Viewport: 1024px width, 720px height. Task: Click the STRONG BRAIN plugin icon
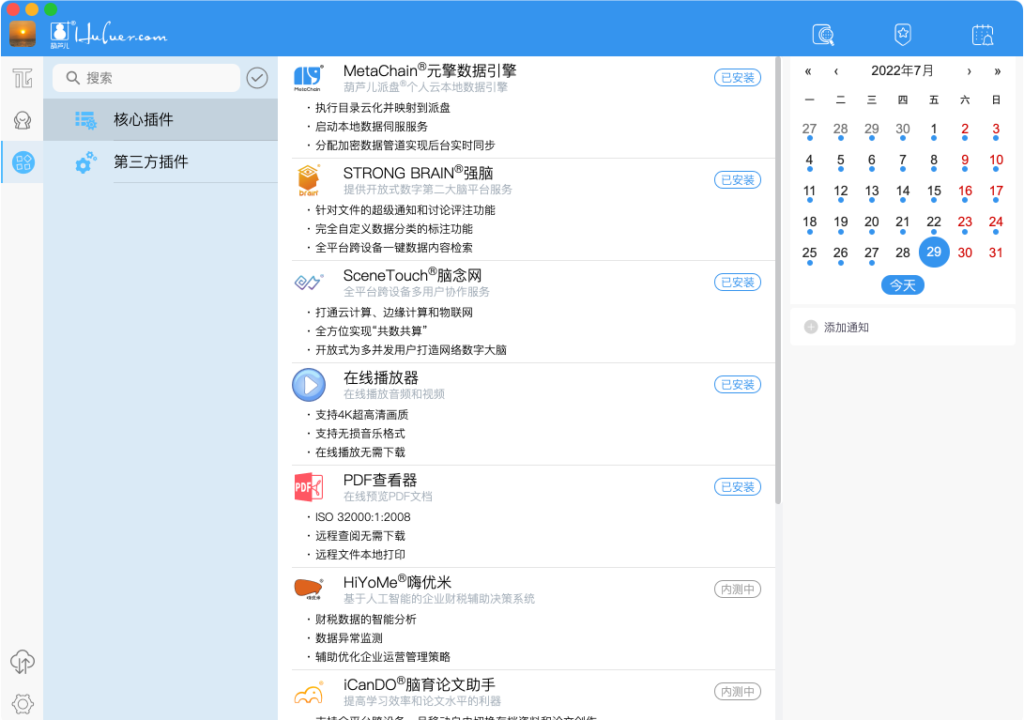point(308,180)
